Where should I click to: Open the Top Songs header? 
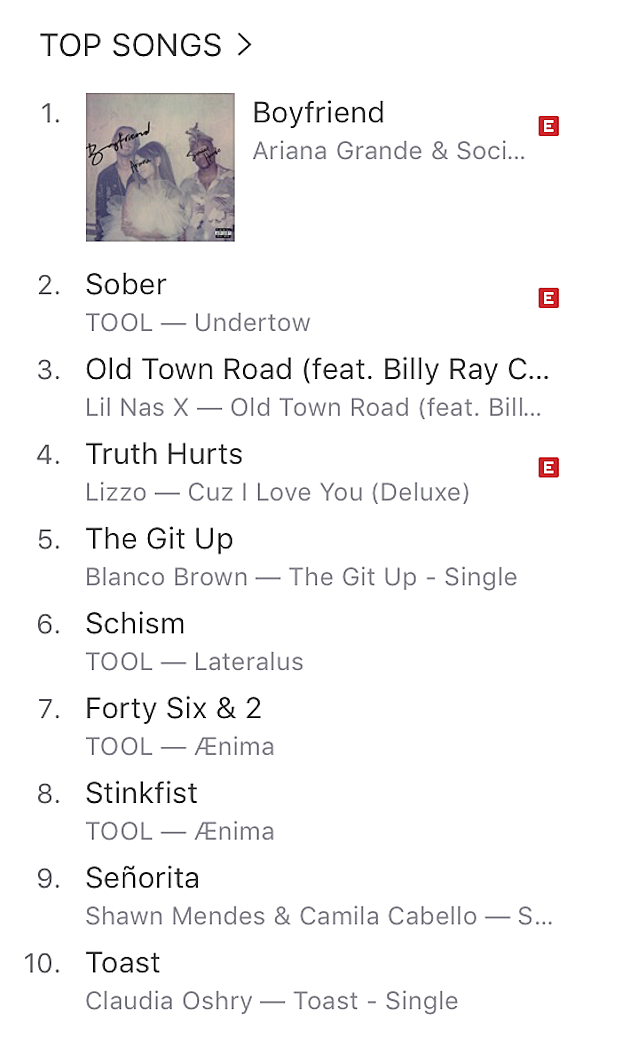pos(131,45)
